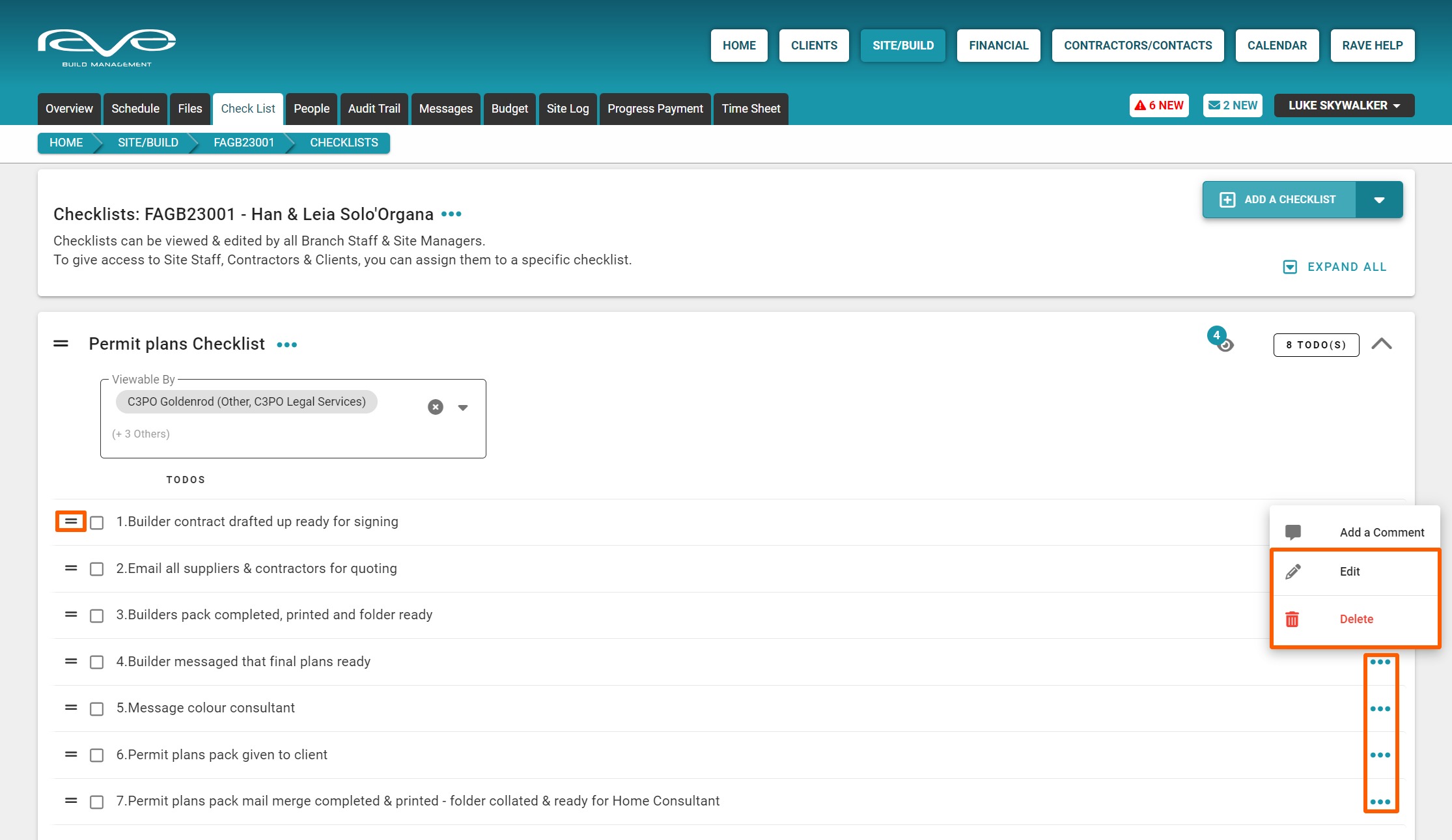Expand the Viewable By dropdown arrow
The width and height of the screenshot is (1452, 840).
pyautogui.click(x=463, y=408)
